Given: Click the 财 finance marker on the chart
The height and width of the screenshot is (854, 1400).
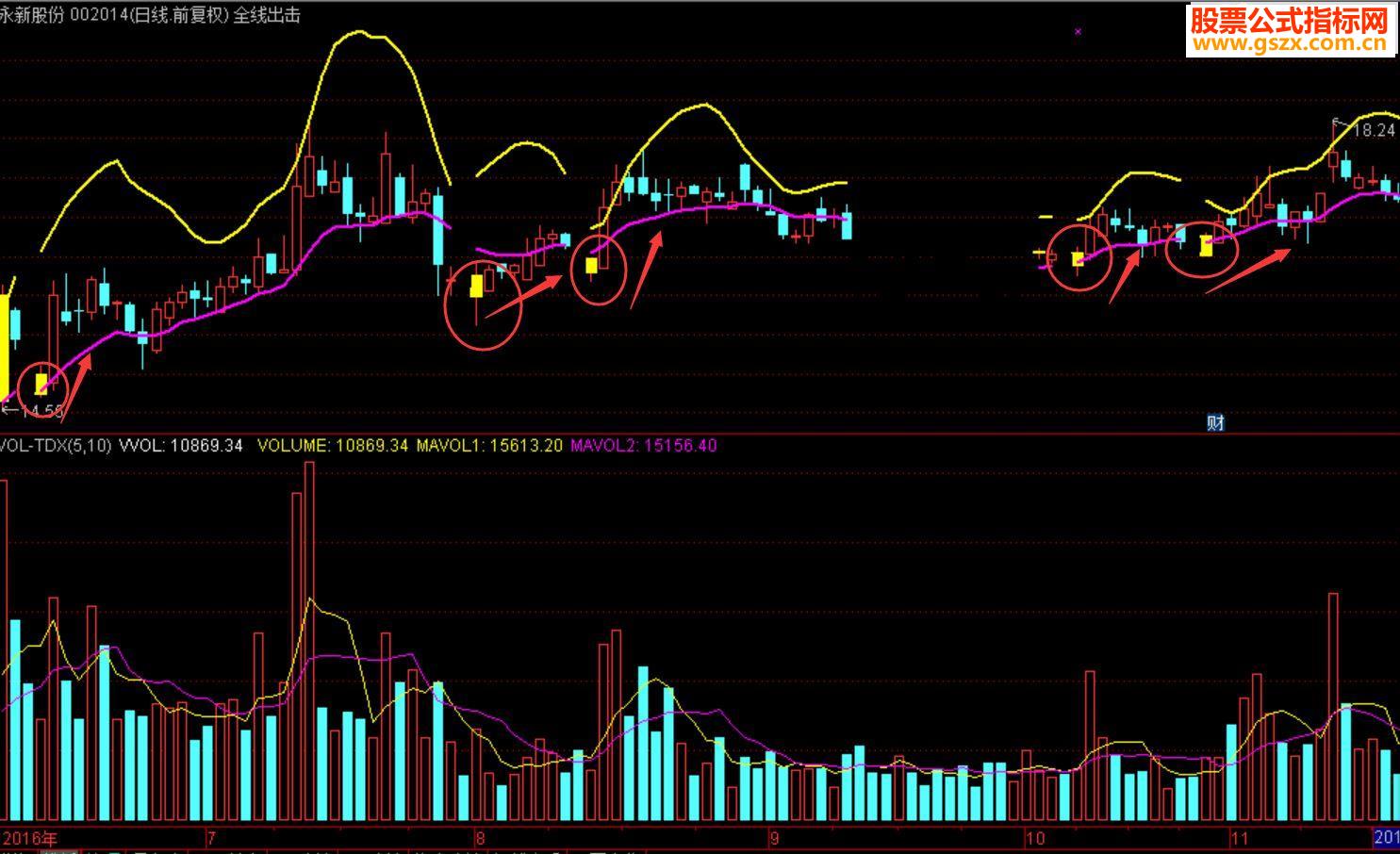Looking at the screenshot, I should (x=1215, y=423).
